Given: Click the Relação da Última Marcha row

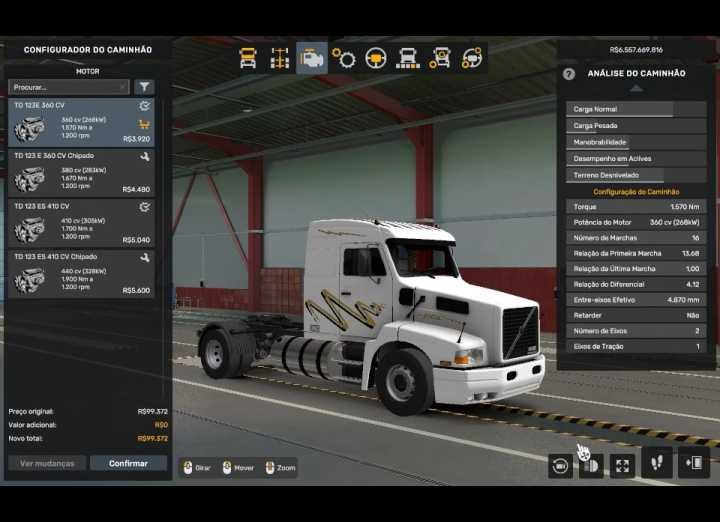Looking at the screenshot, I should (x=636, y=269).
